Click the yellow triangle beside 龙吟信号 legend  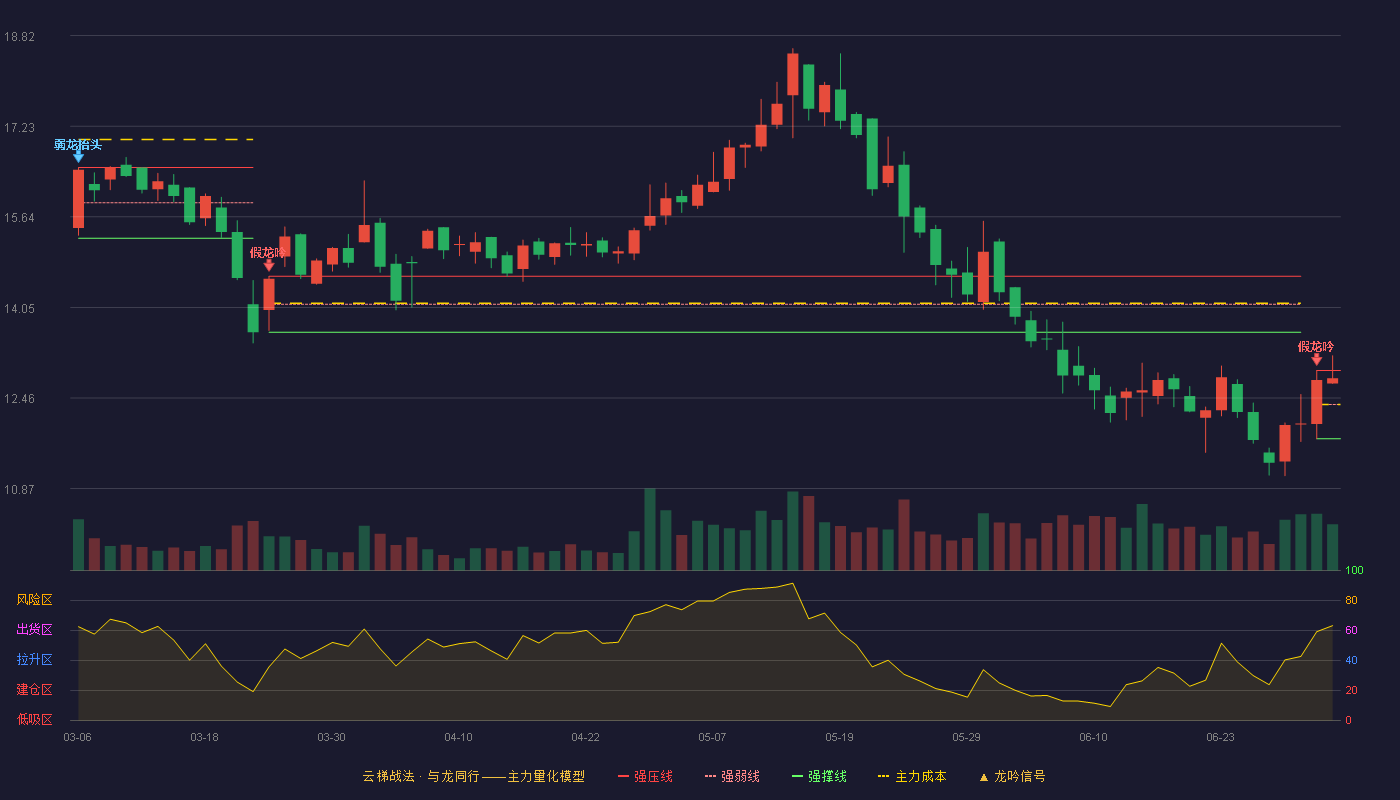pos(983,777)
